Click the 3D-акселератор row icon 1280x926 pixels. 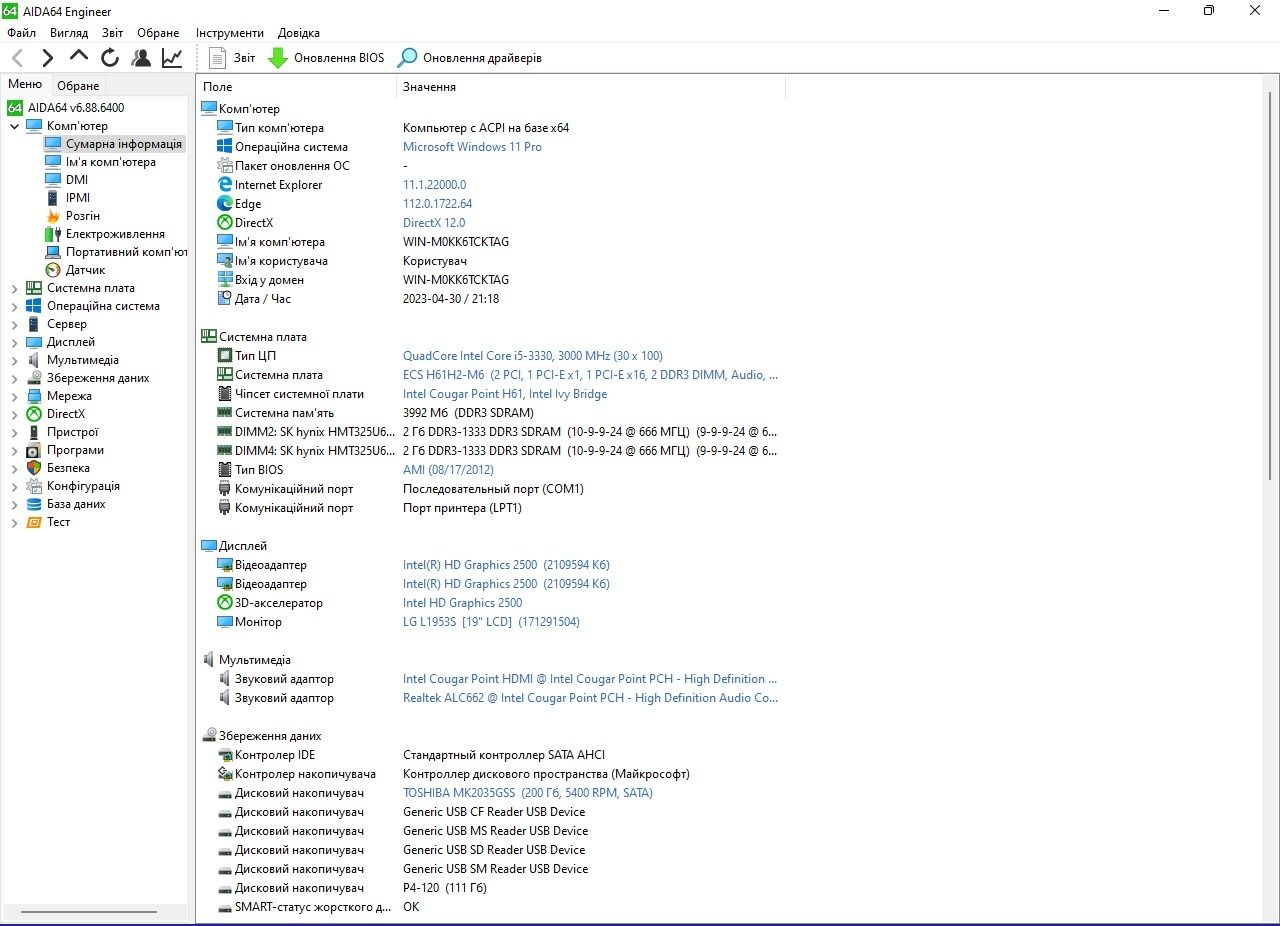click(x=225, y=603)
